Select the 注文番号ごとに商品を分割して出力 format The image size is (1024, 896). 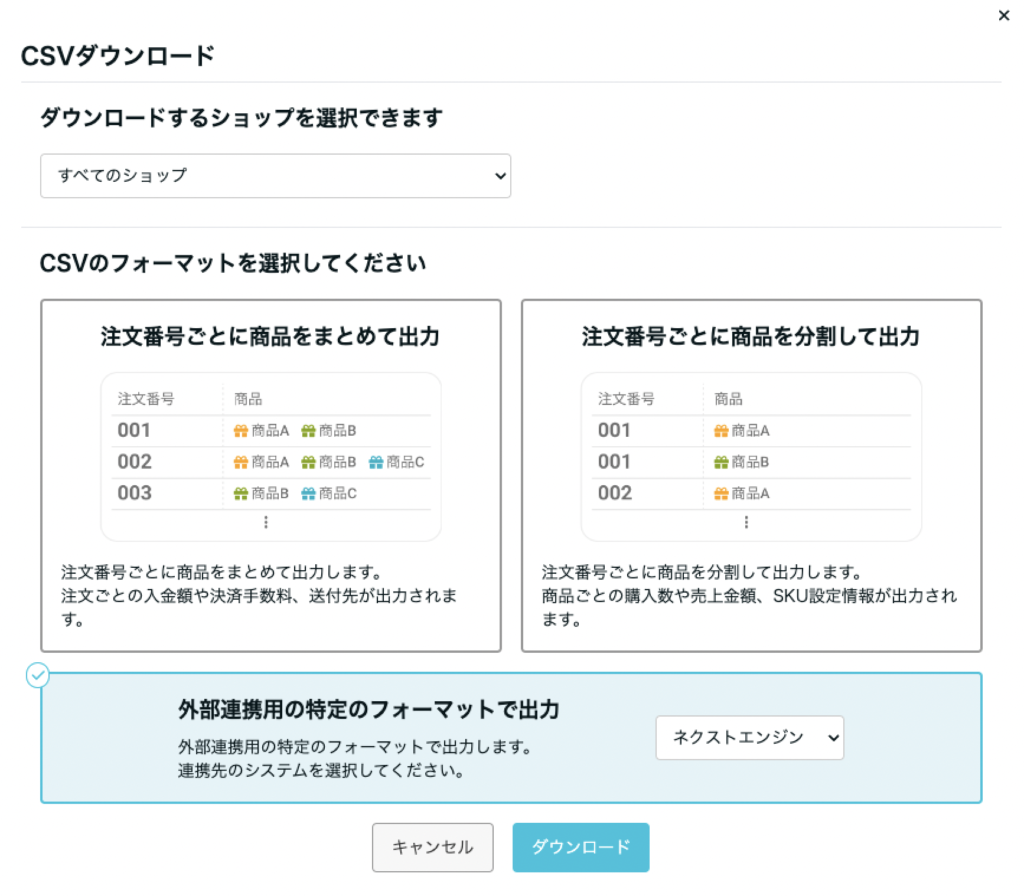750,337
